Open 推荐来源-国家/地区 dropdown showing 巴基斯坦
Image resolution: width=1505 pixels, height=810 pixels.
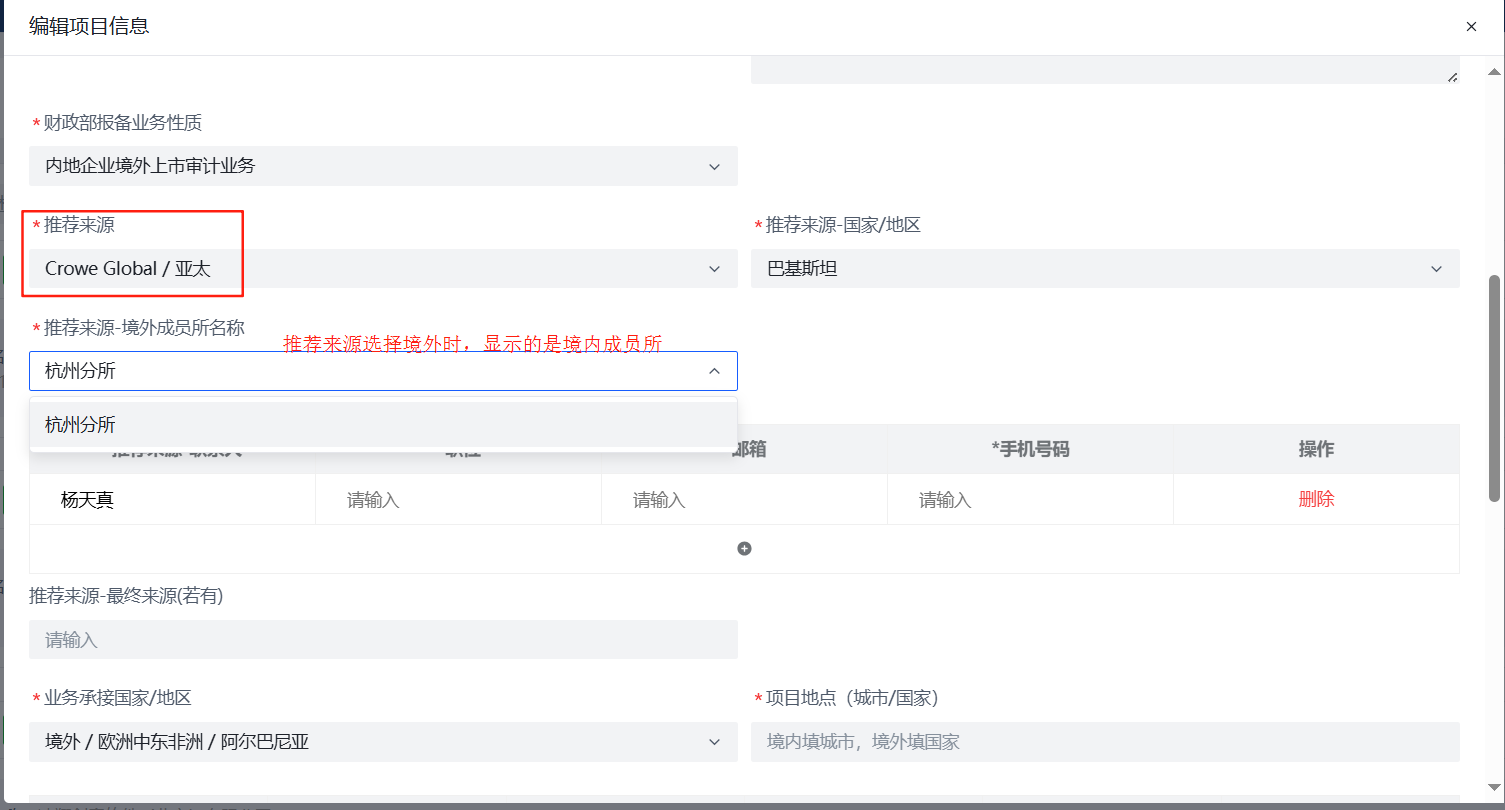click(1436, 269)
